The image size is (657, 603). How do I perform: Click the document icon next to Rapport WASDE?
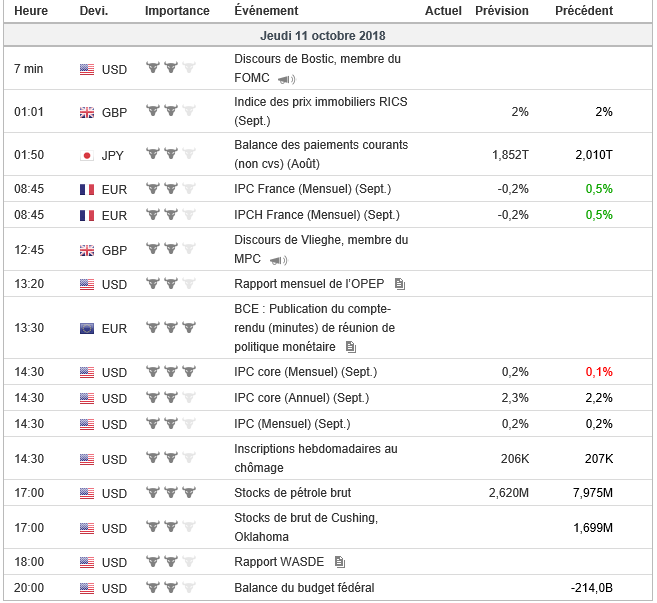(x=340, y=562)
